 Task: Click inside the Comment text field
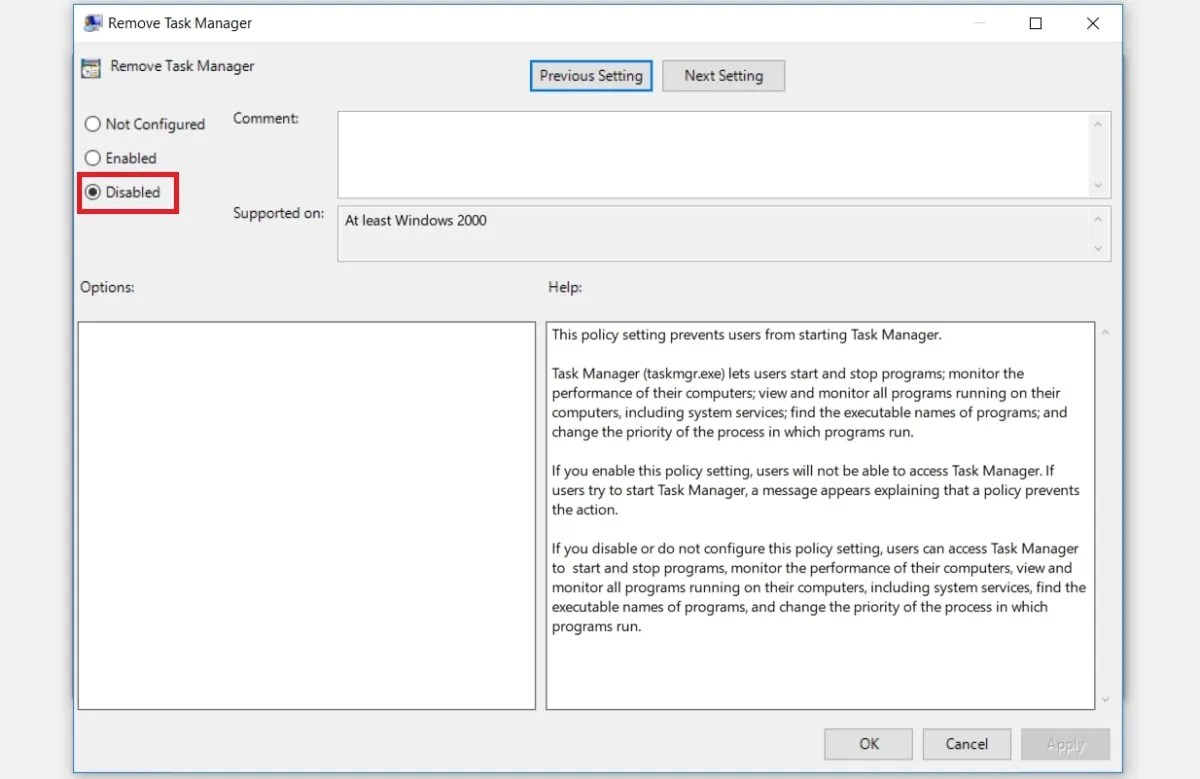tap(700, 150)
